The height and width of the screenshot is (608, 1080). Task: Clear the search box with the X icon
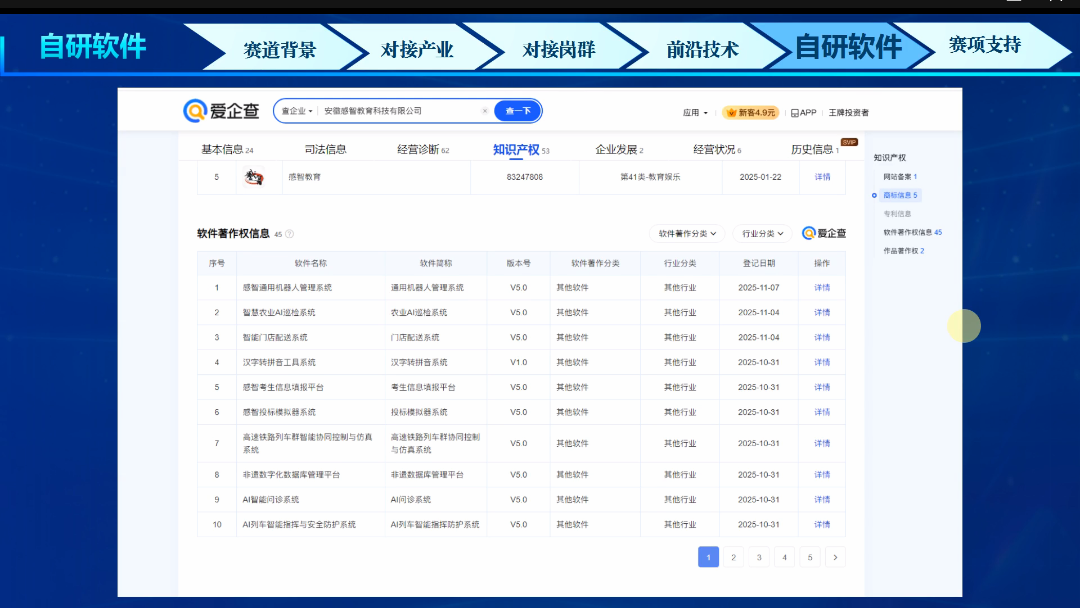click(485, 111)
